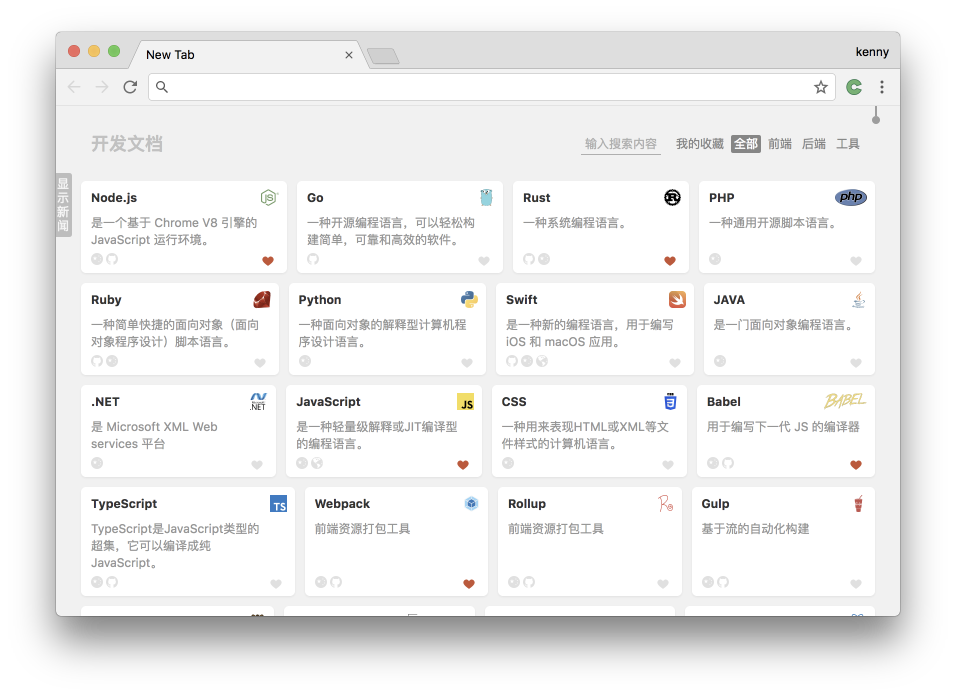956x696 pixels.
Task: Click the JAVA coffee cup icon
Action: pos(858,299)
